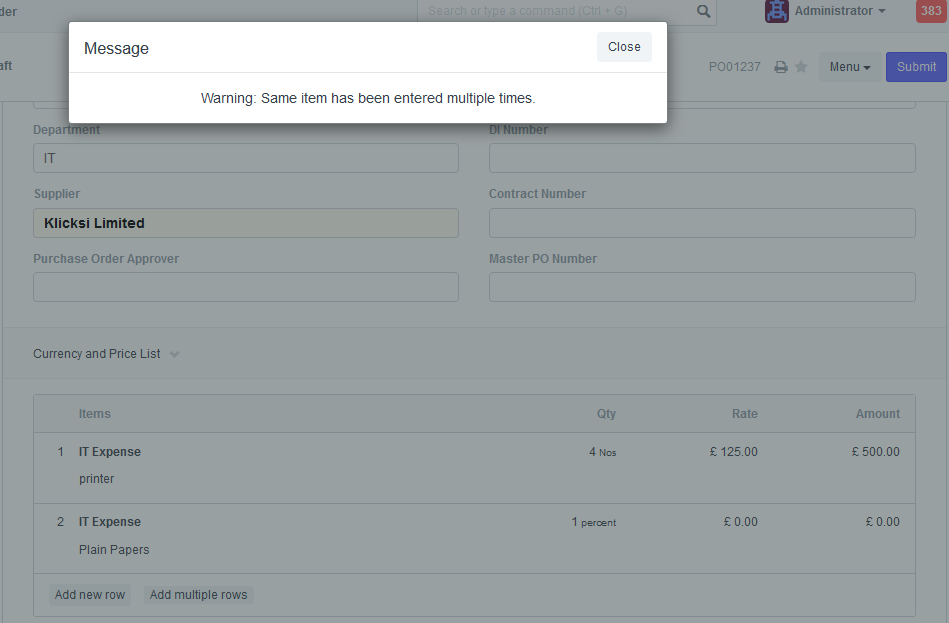This screenshot has height=623, width=949.
Task: Click the Contract Number input
Action: tap(702, 223)
